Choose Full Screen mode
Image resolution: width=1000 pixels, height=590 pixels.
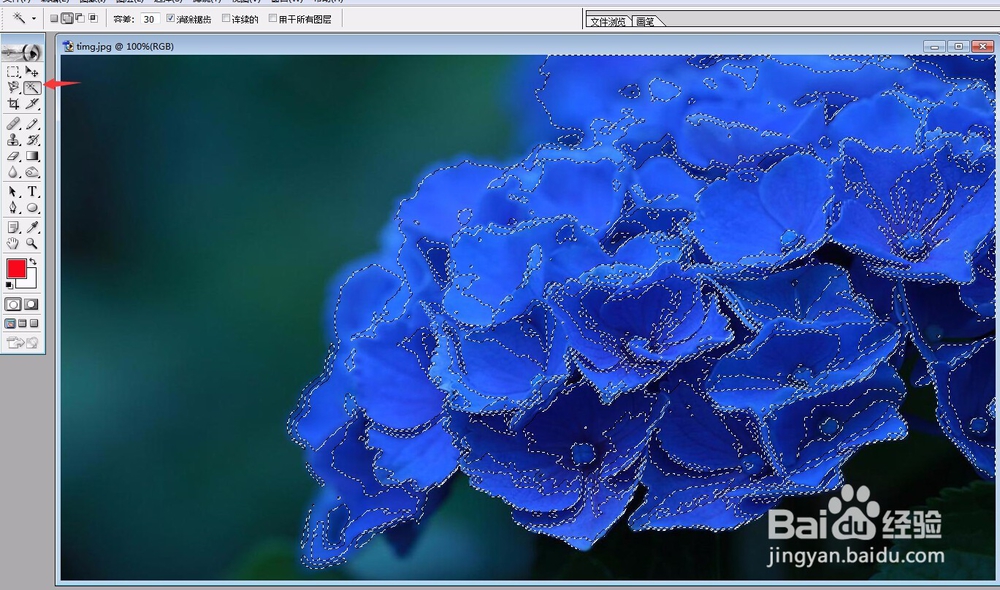coord(34,323)
